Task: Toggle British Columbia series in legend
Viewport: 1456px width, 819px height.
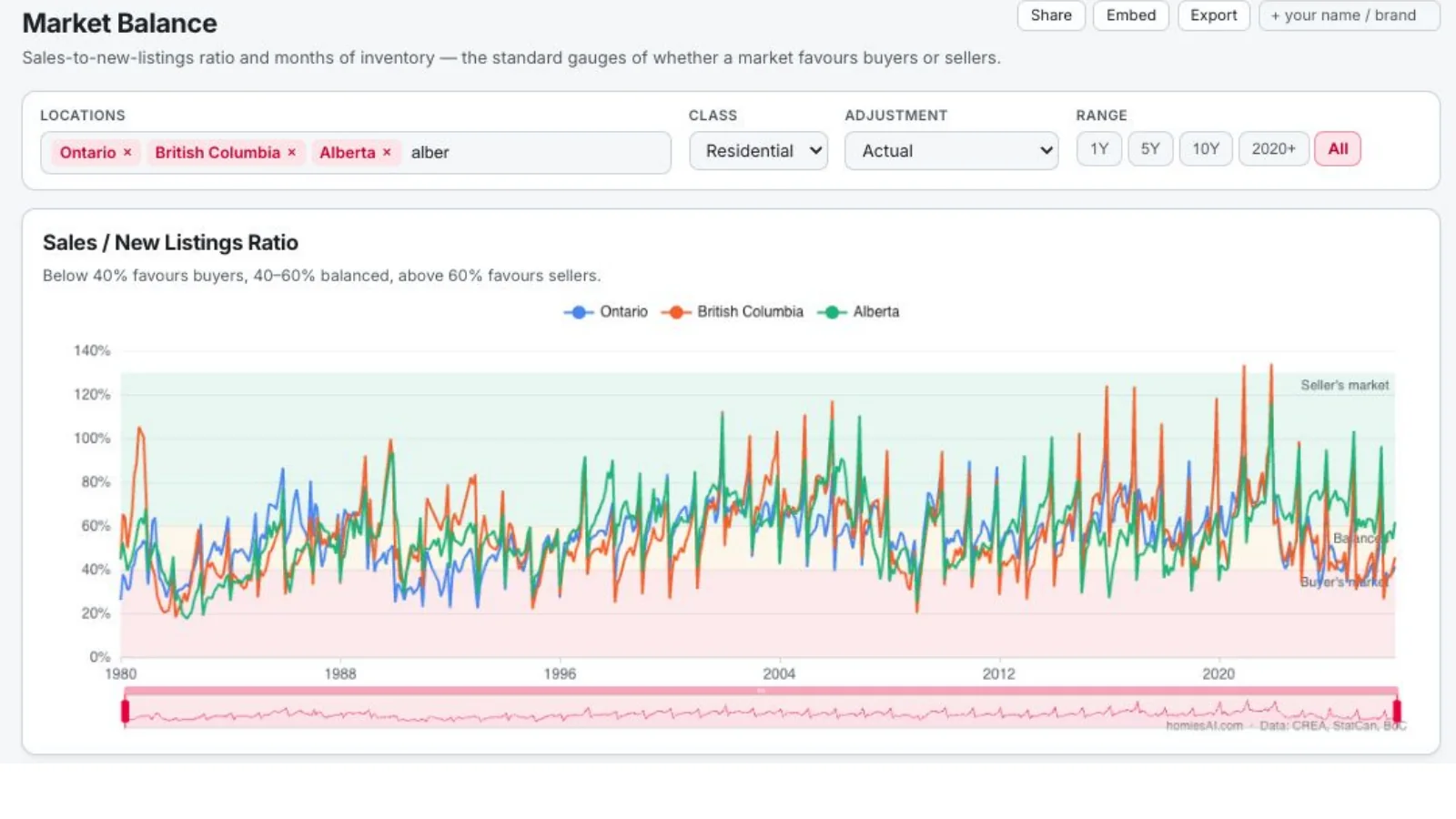Action: point(733,311)
